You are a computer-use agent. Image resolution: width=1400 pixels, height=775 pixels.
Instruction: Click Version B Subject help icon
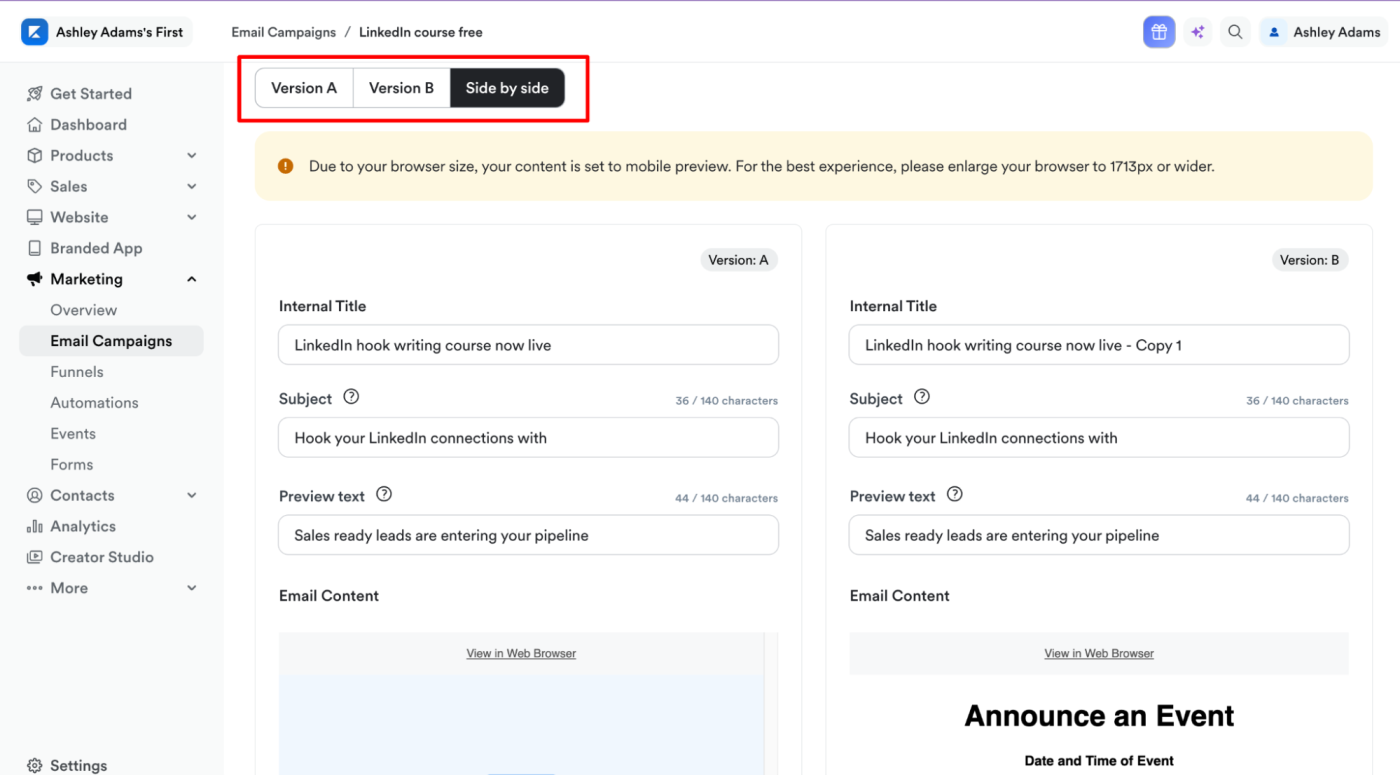(x=922, y=397)
